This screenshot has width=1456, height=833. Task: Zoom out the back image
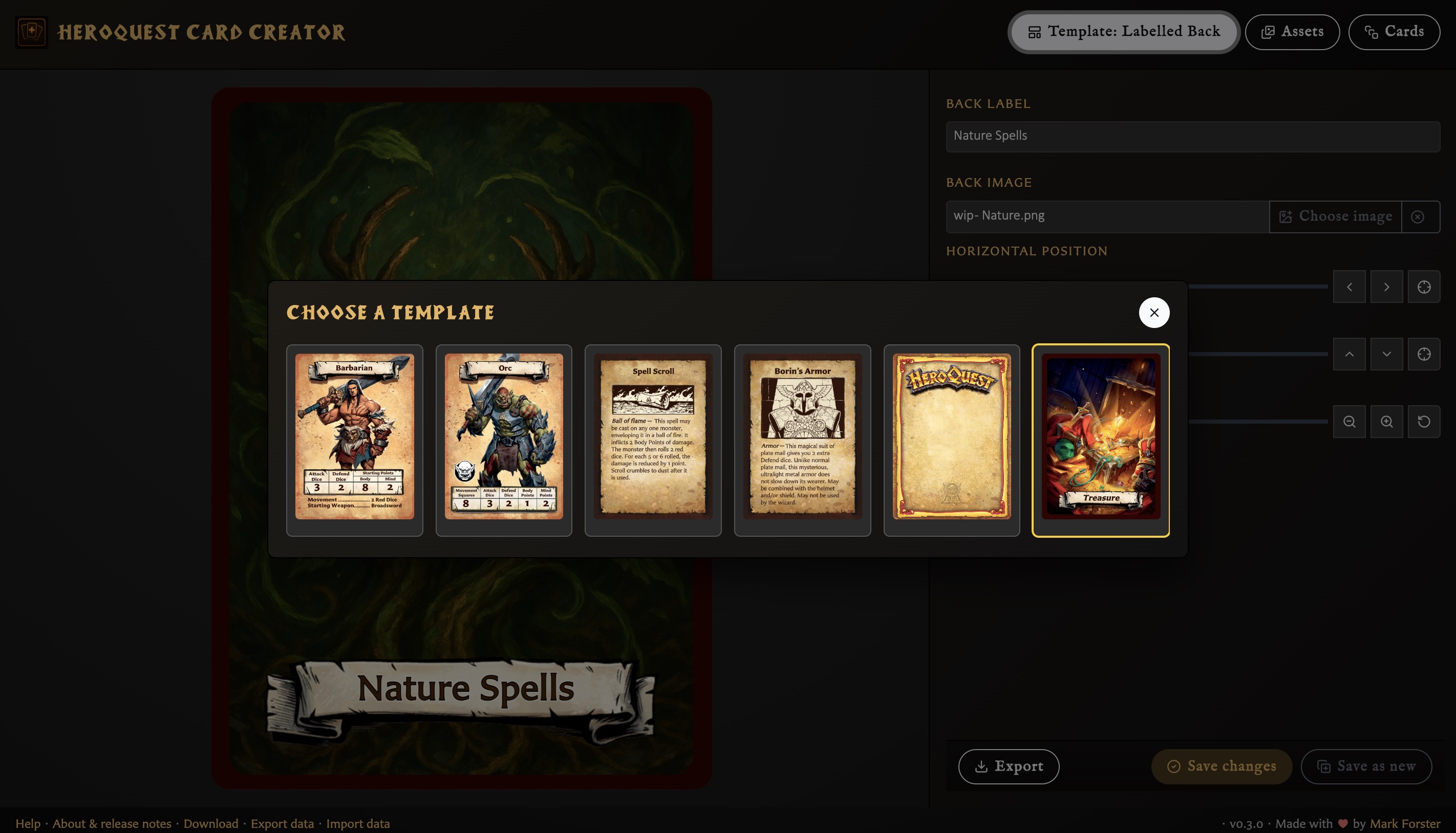click(1350, 422)
